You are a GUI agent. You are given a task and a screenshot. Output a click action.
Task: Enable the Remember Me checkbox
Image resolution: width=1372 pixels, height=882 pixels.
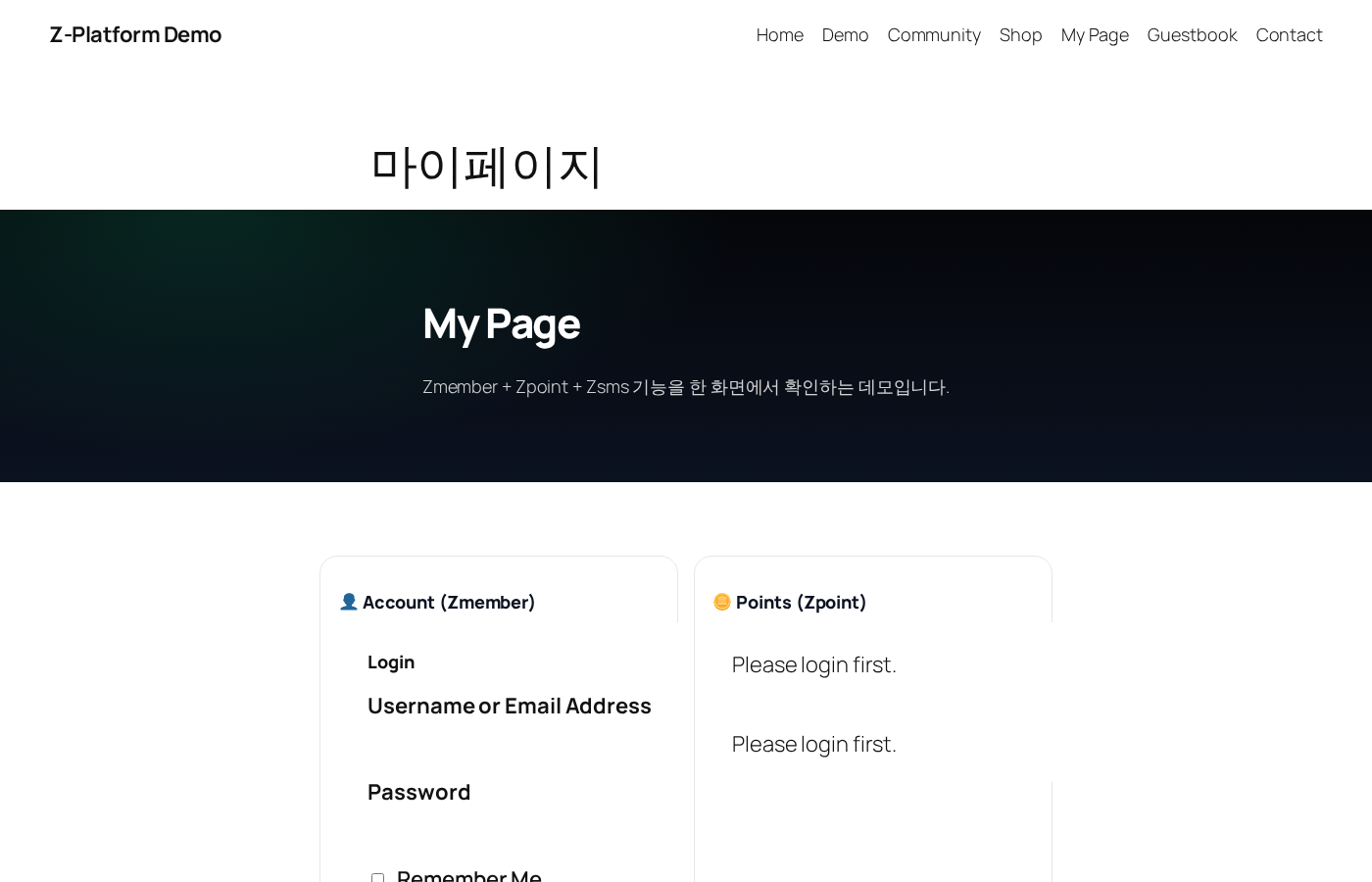(378, 879)
